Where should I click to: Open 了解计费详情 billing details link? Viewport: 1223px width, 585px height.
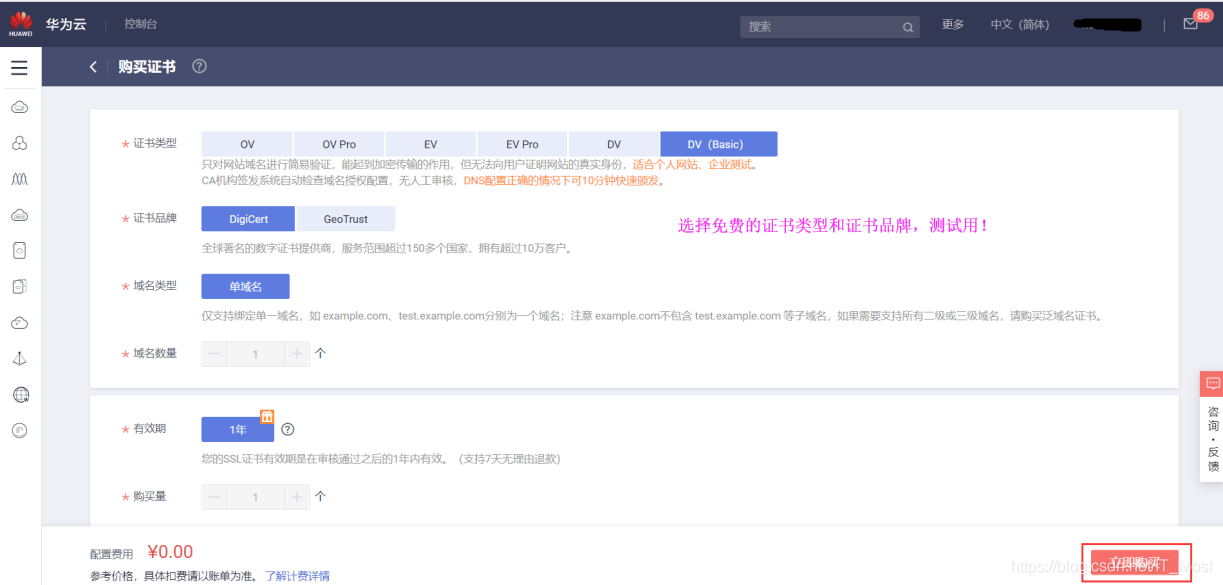(x=297, y=576)
